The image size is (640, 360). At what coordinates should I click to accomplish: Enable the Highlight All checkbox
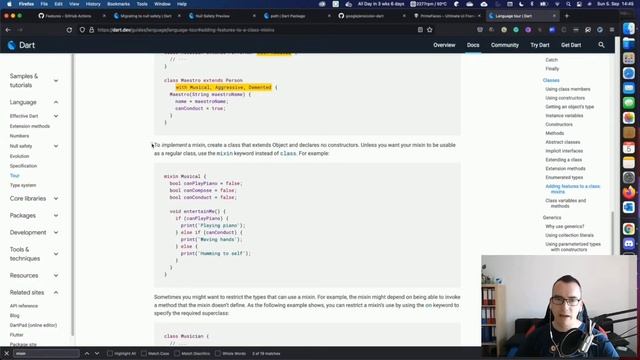tap(110, 353)
